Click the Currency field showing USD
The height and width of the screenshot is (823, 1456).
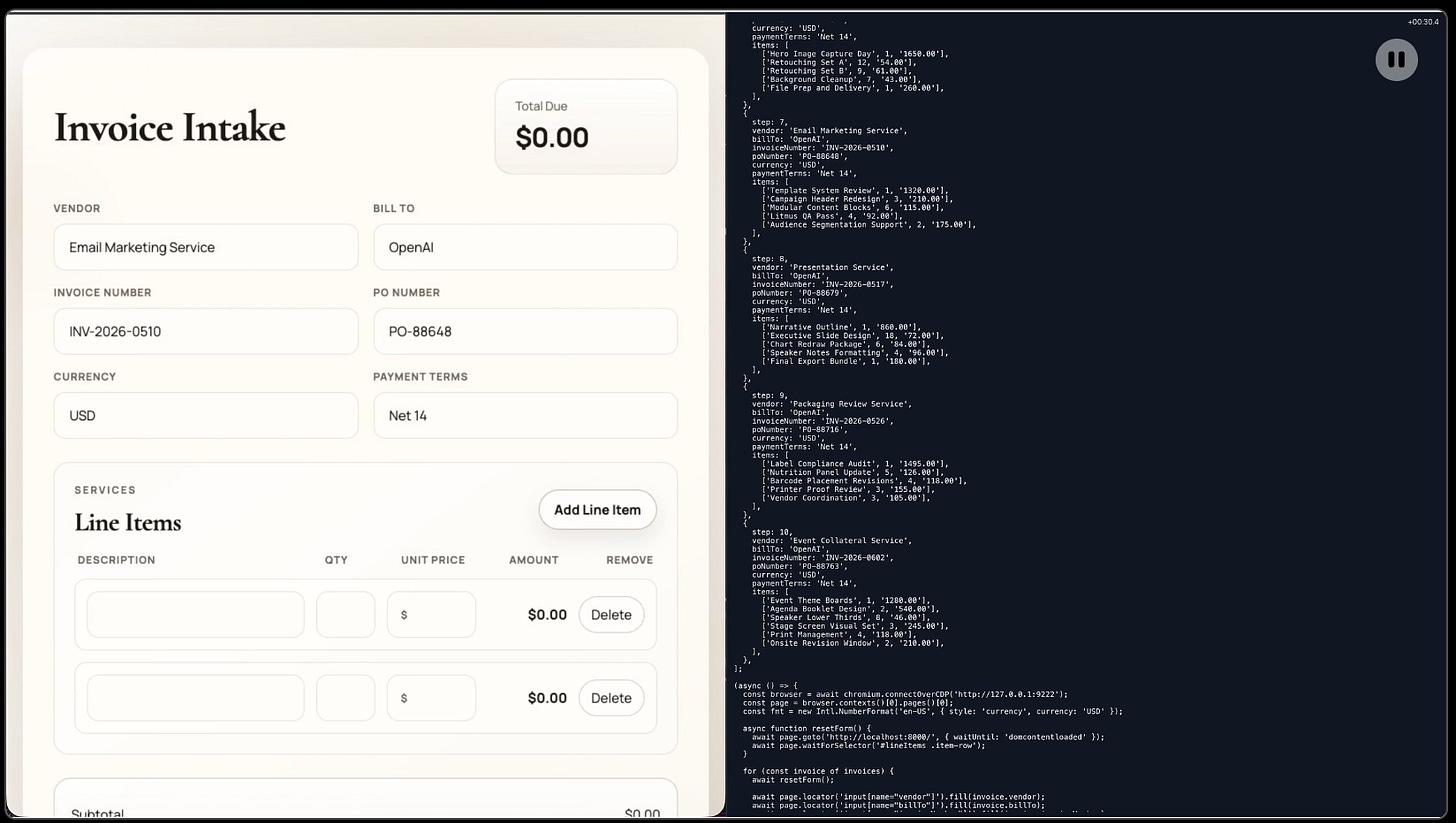point(206,415)
